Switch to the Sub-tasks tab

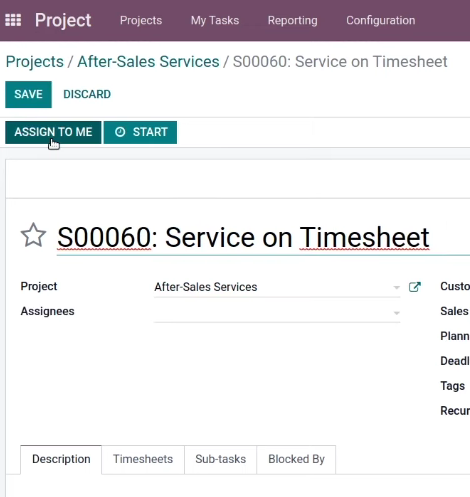pyautogui.click(x=221, y=459)
